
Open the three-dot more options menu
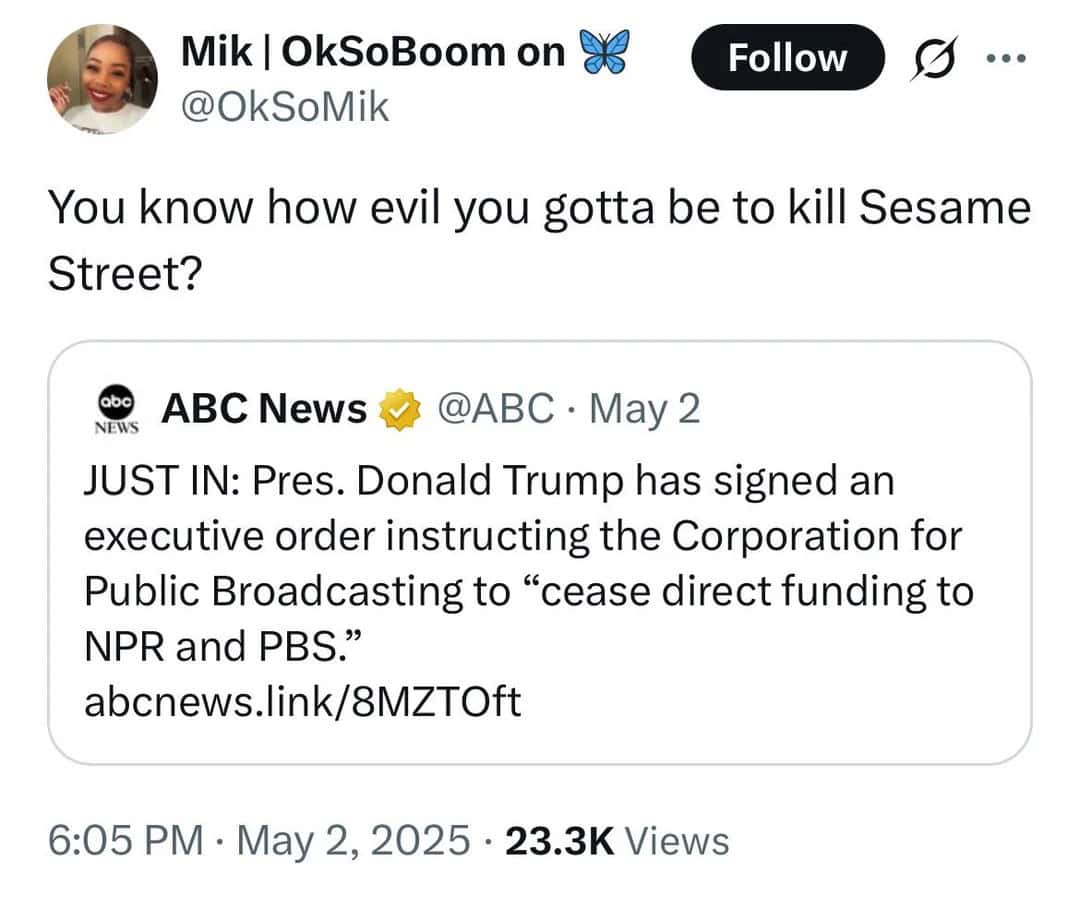pyautogui.click(x=1002, y=58)
